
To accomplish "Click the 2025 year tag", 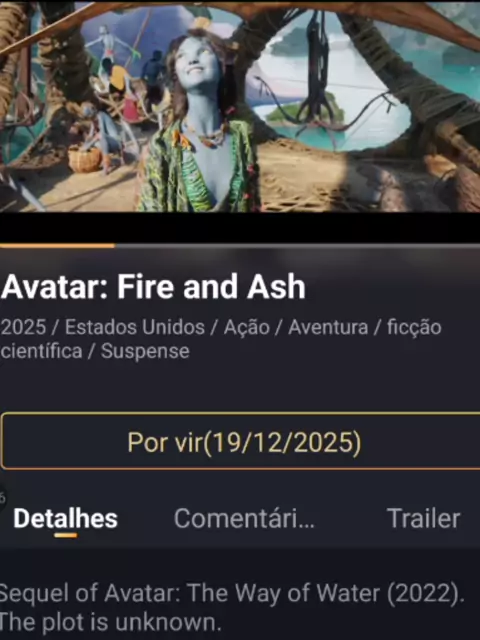I will pyautogui.click(x=23, y=327).
